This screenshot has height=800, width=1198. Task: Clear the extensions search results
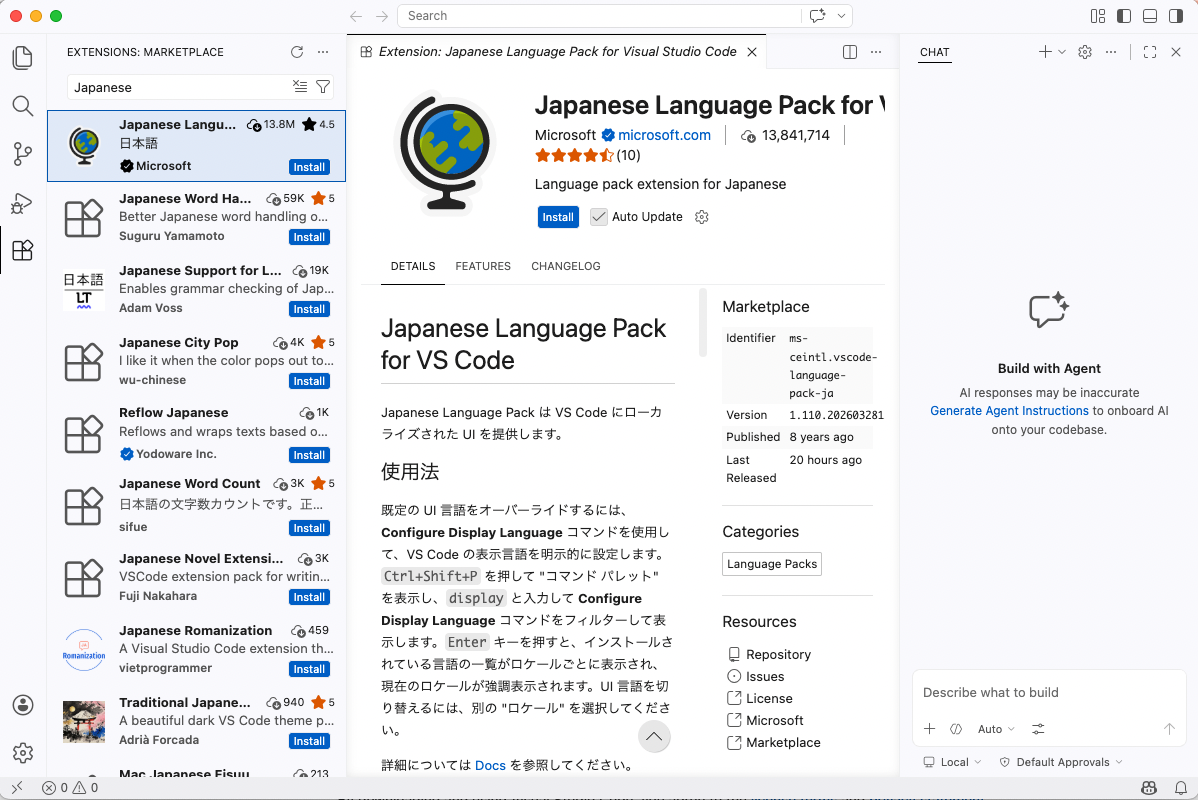tap(300, 87)
